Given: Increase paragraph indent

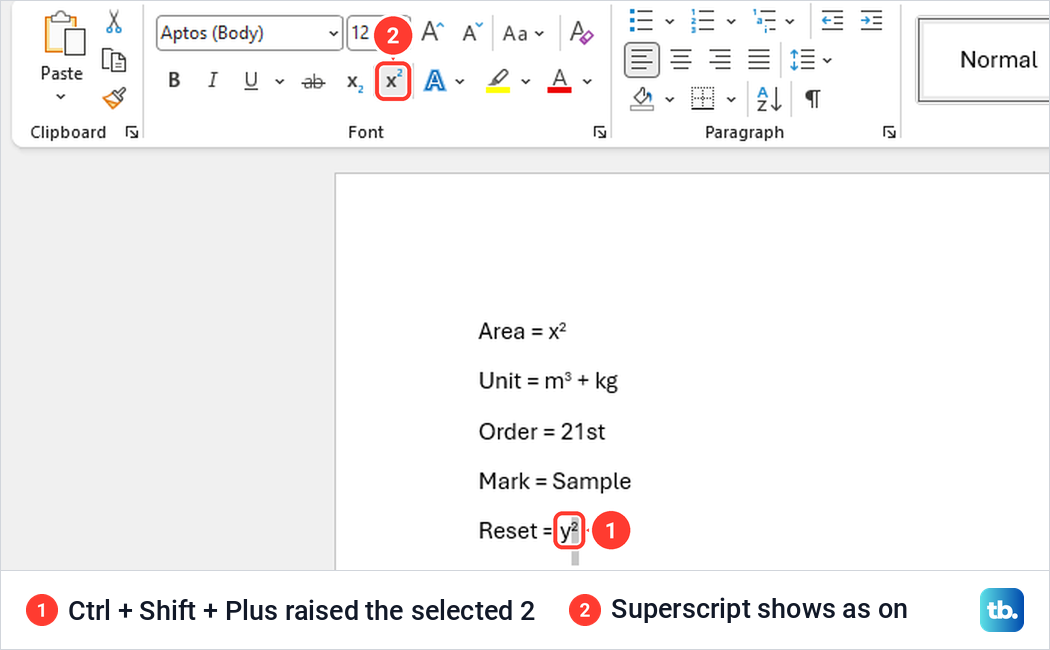Looking at the screenshot, I should coord(872,21).
